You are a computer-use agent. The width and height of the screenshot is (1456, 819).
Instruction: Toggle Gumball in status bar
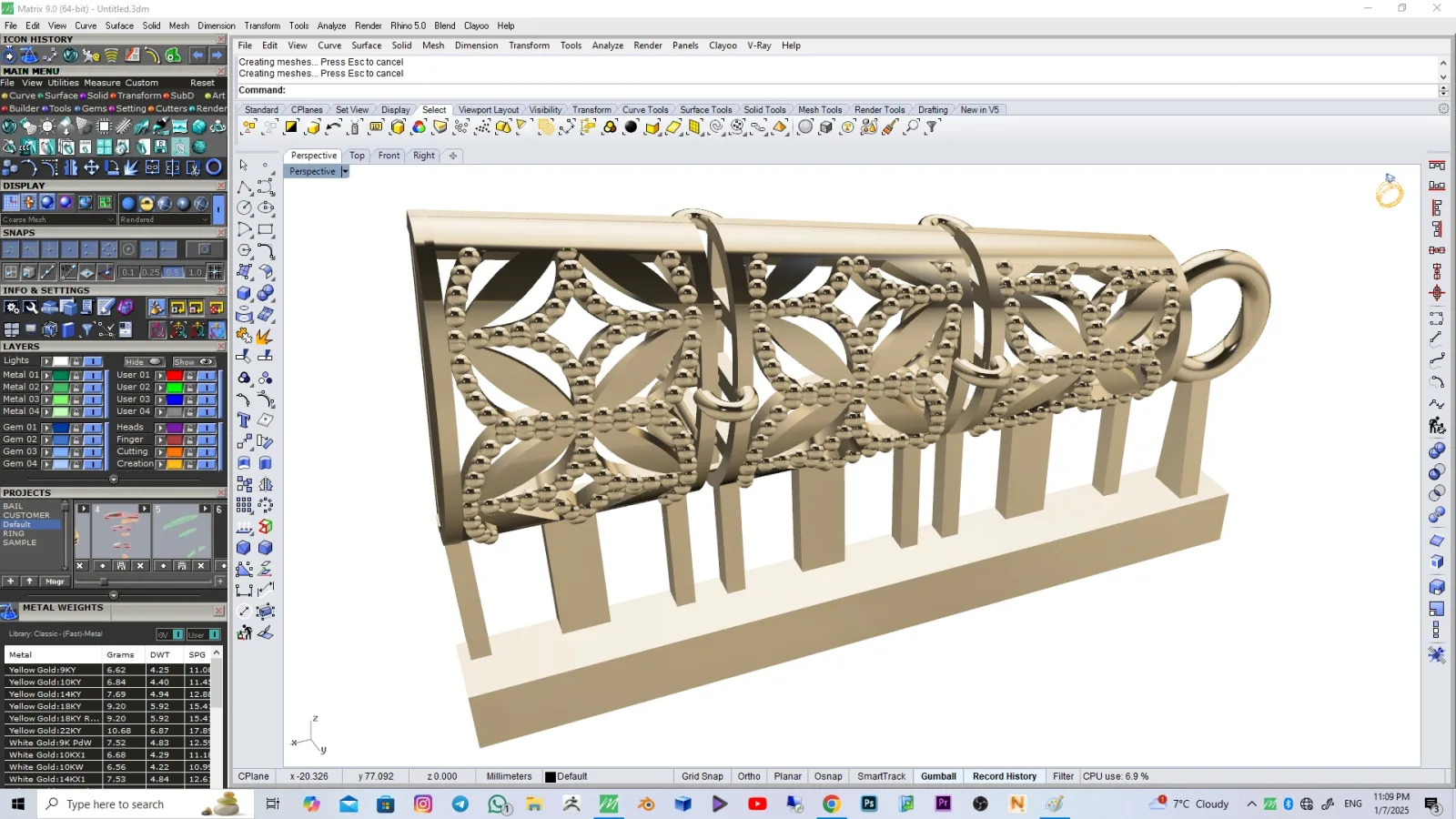pos(938,777)
